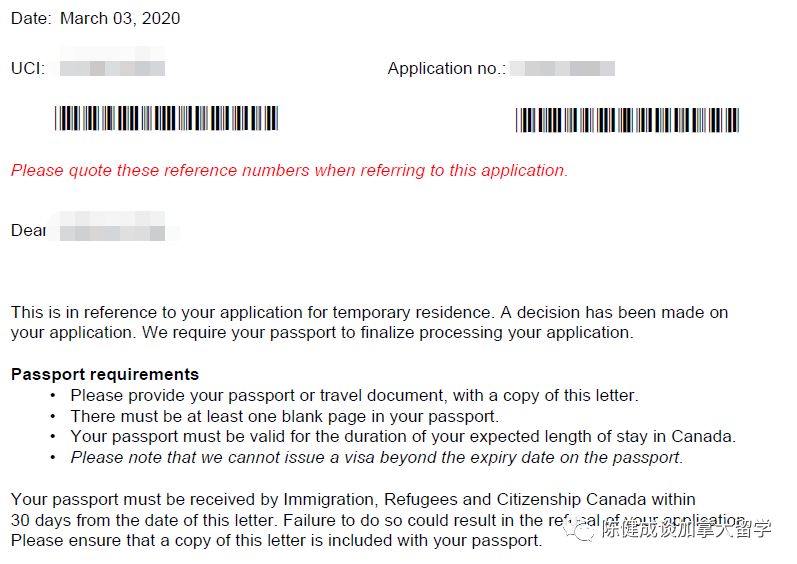Screen dimensions: 797x564
Task: Click the UCI label
Action: click(x=28, y=68)
